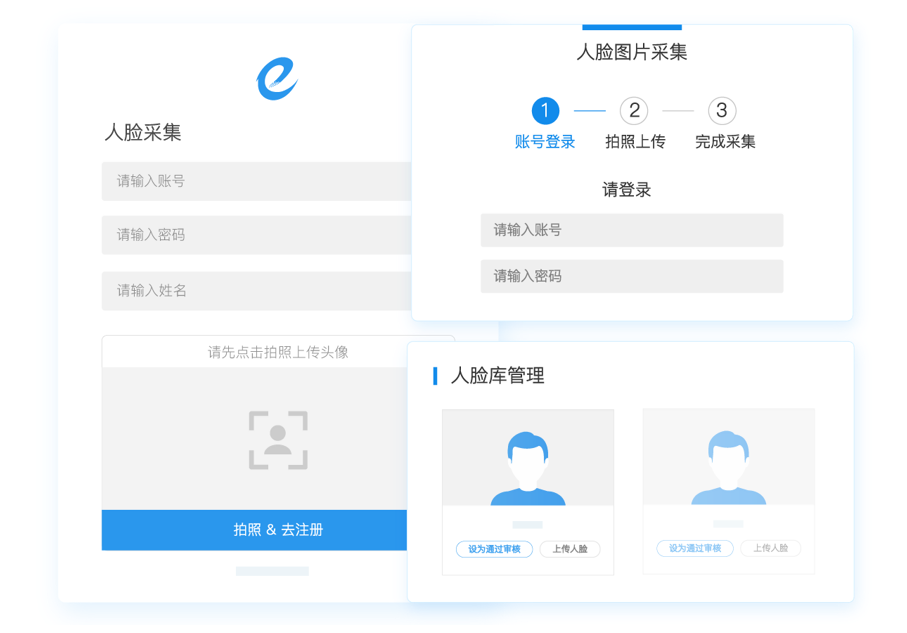Screen dimensions: 907x633
Task: Focus 请输入密码 field in 人脸采集 form
Action: click(257, 235)
